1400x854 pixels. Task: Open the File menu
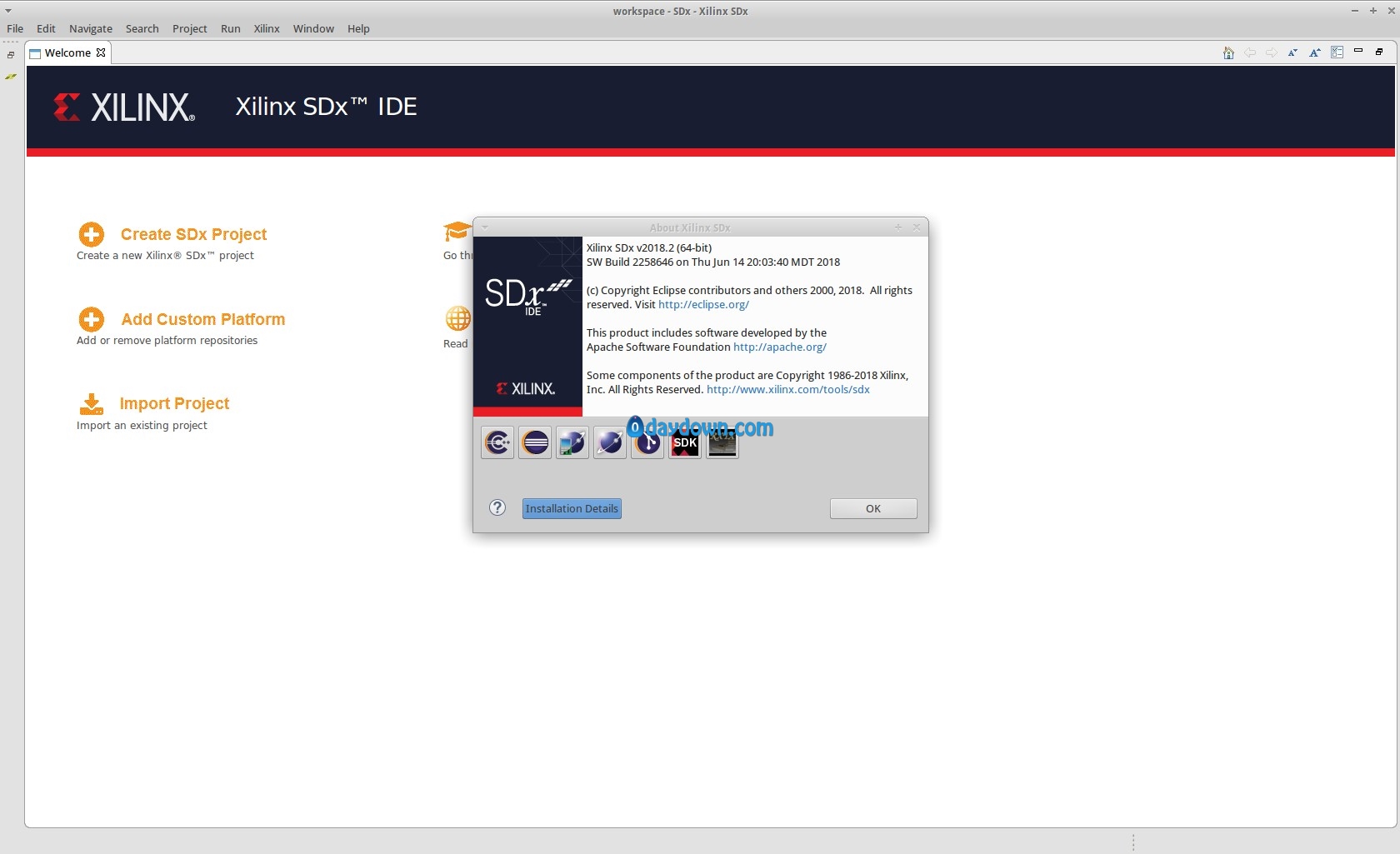point(15,28)
